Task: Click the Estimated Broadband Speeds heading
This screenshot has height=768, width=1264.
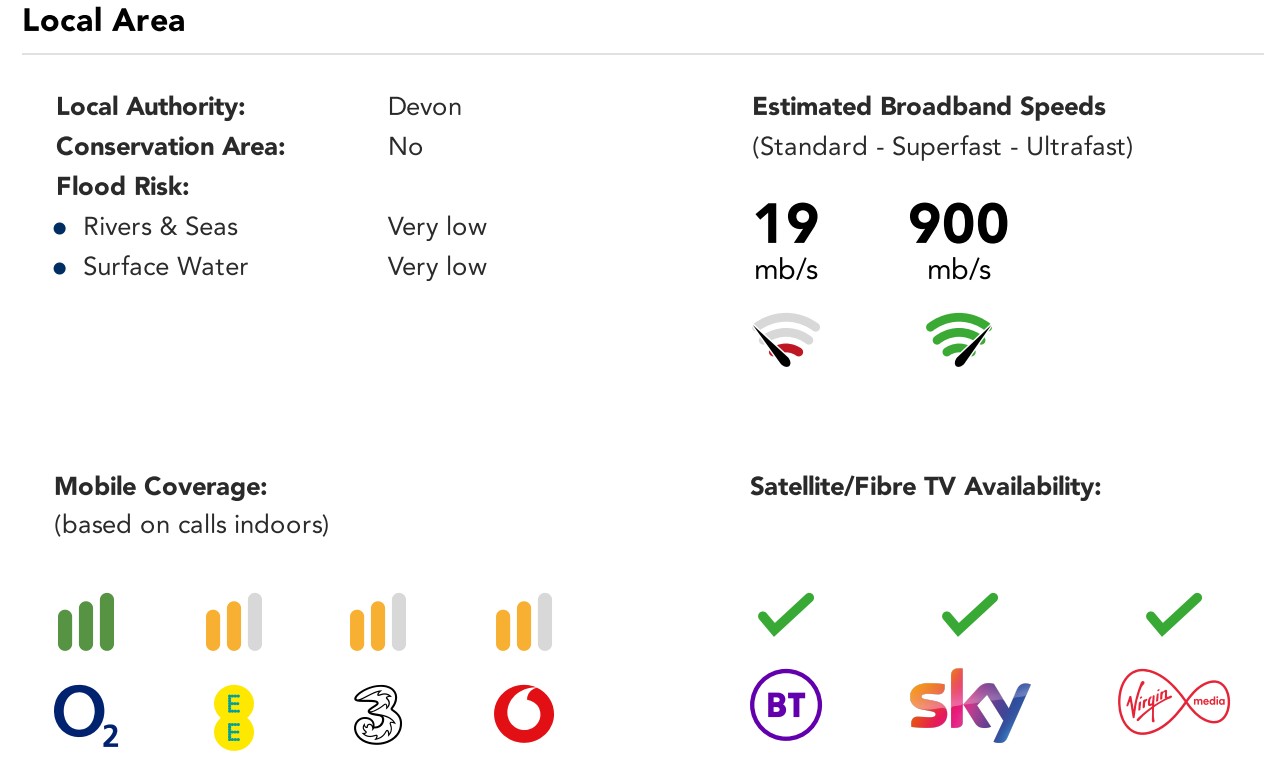Action: tap(928, 107)
